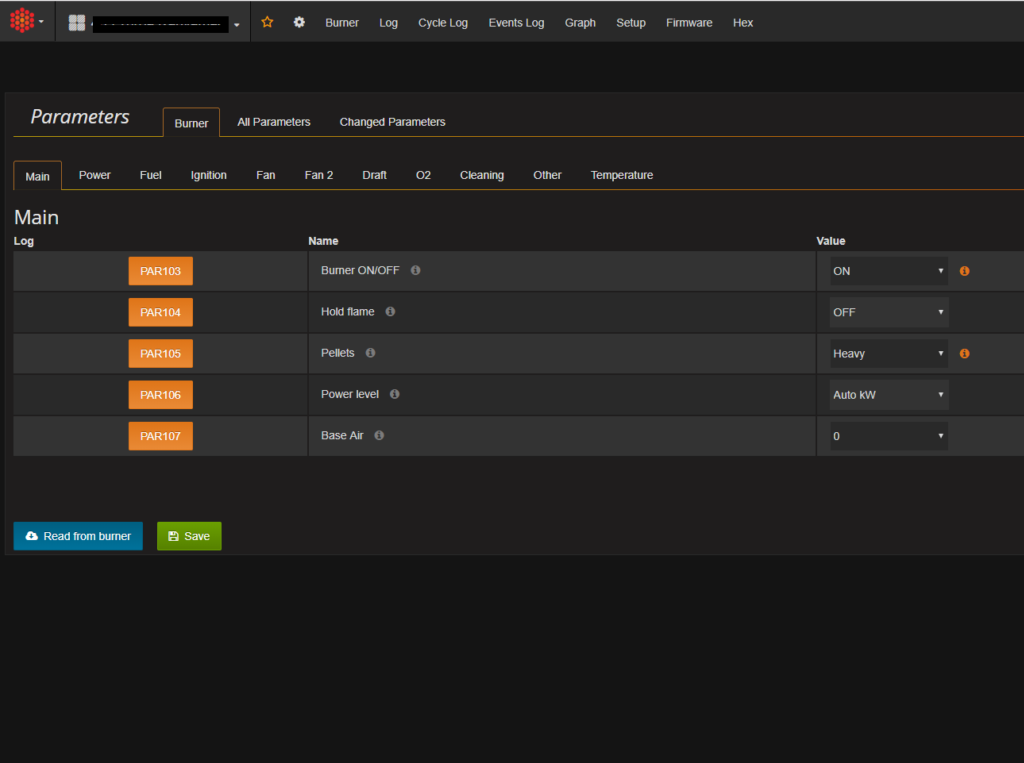1024x763 pixels.
Task: Open the Hold flame value dropdown
Action: [x=888, y=312]
